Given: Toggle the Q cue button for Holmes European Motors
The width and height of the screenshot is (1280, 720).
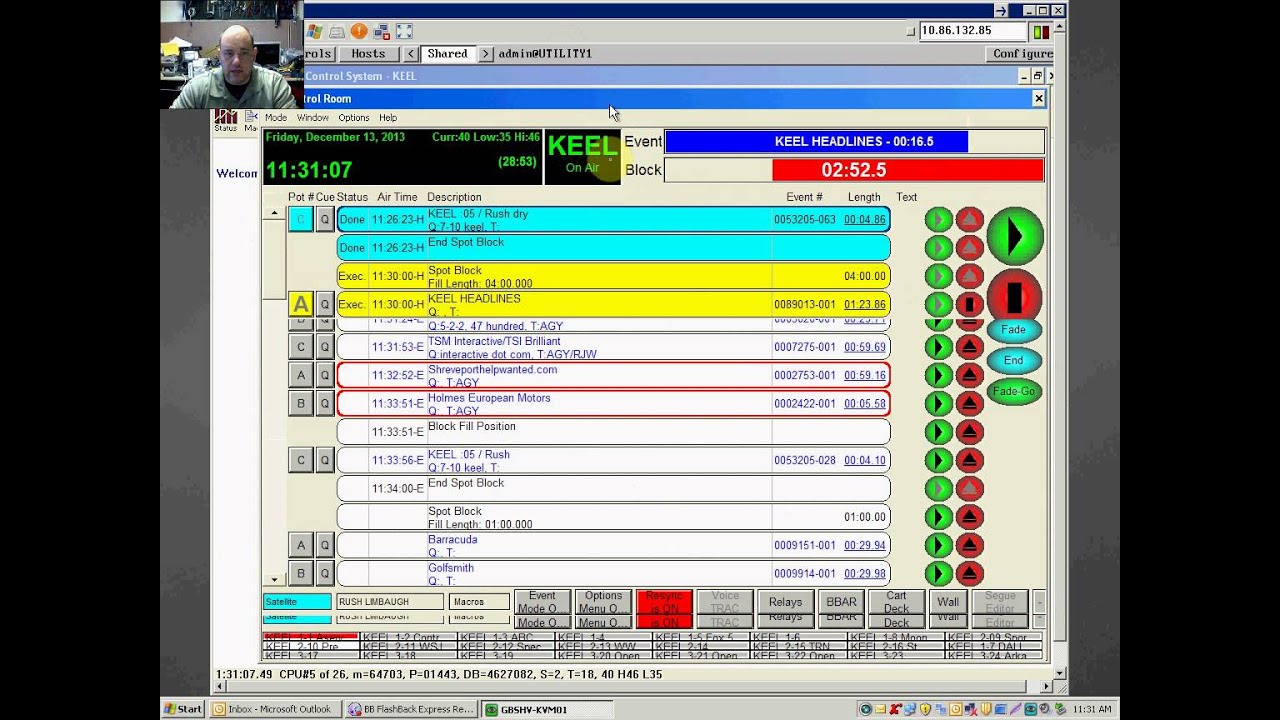Looking at the screenshot, I should coord(324,403).
